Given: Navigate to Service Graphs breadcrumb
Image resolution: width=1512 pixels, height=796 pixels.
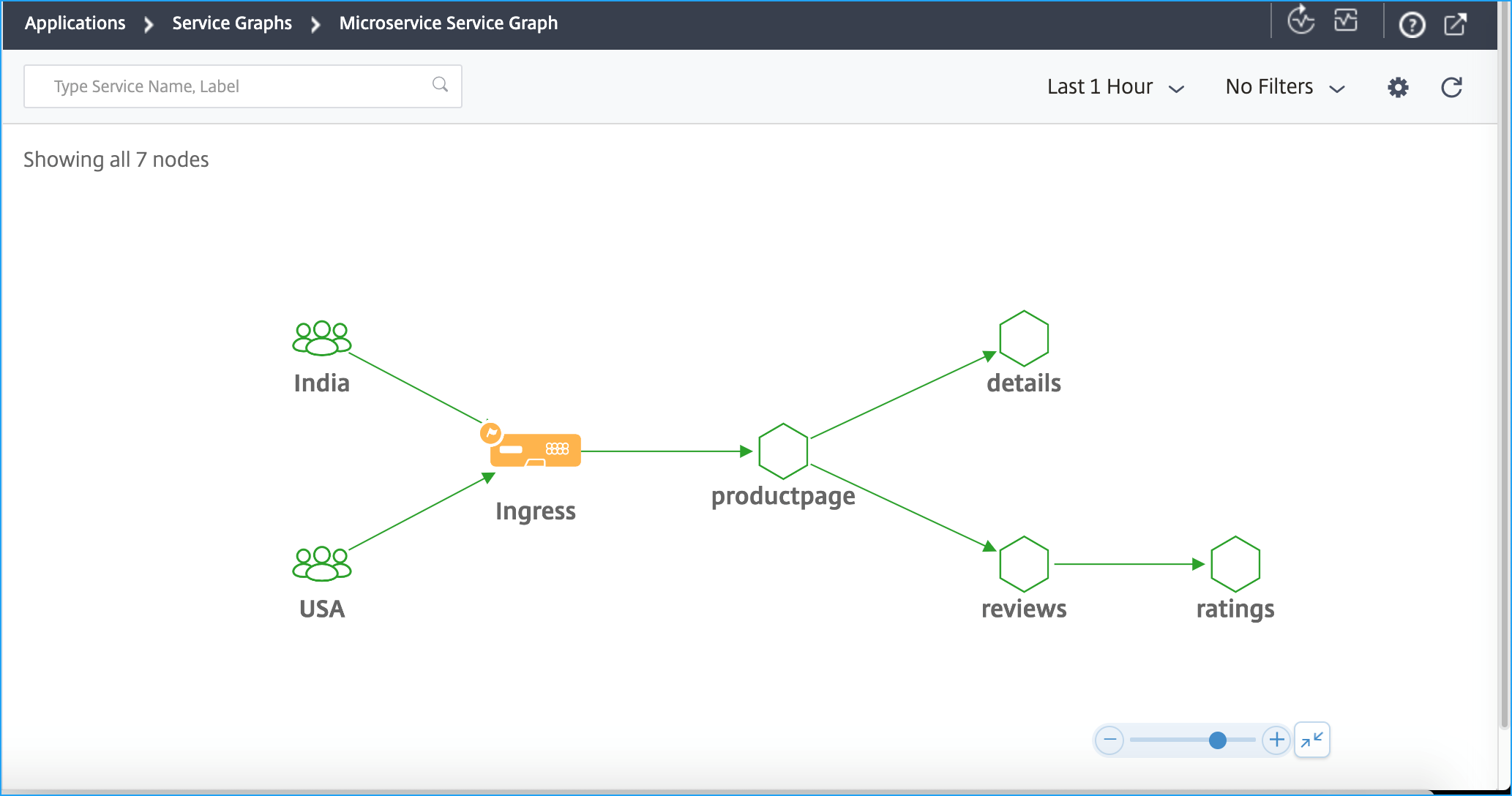Looking at the screenshot, I should point(232,23).
